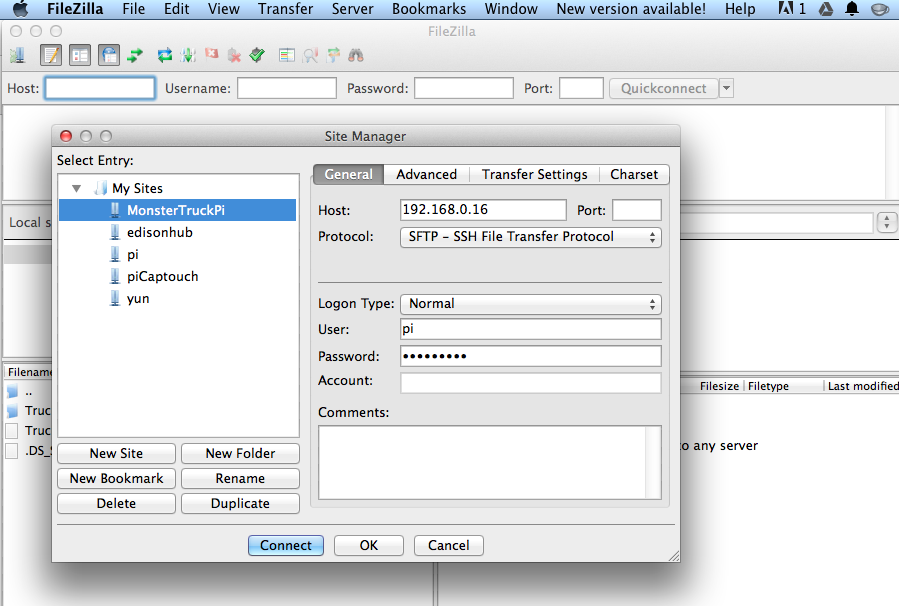Screen dimensions: 899x606
Task: Click the Site Manager Host field
Action: 483,210
